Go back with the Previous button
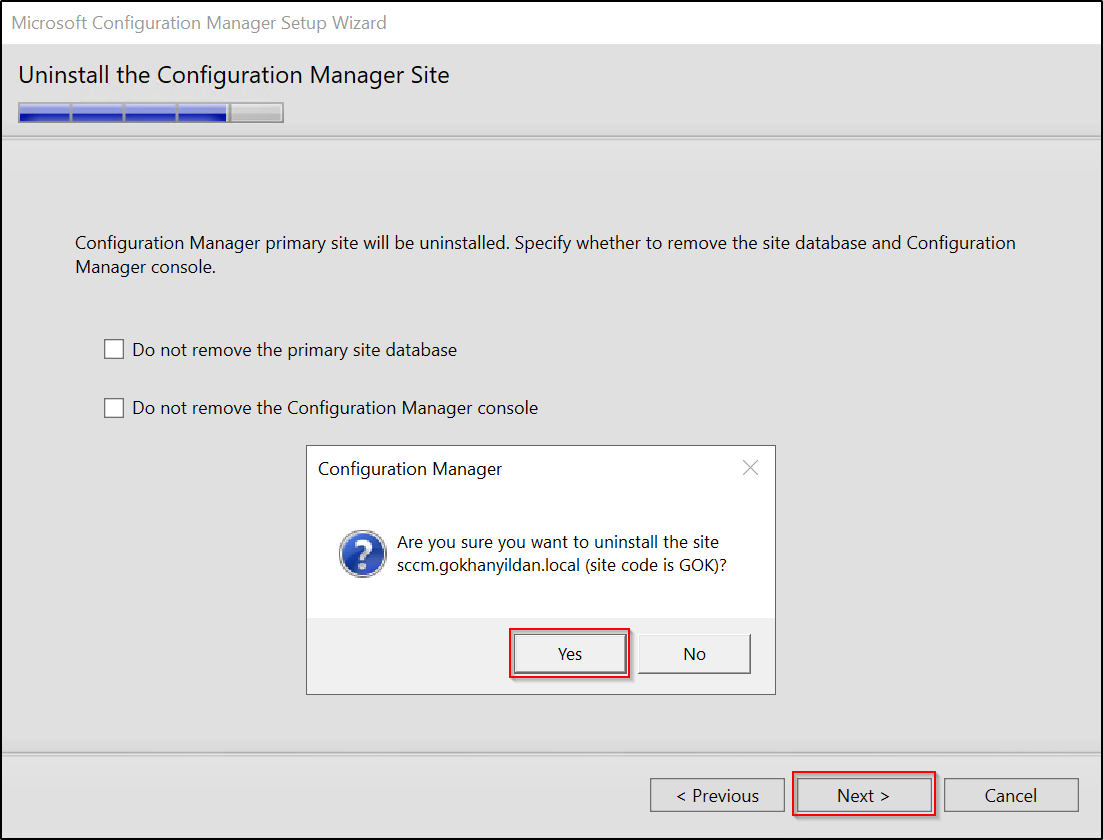Screen dimensions: 1103x840 (x=717, y=795)
